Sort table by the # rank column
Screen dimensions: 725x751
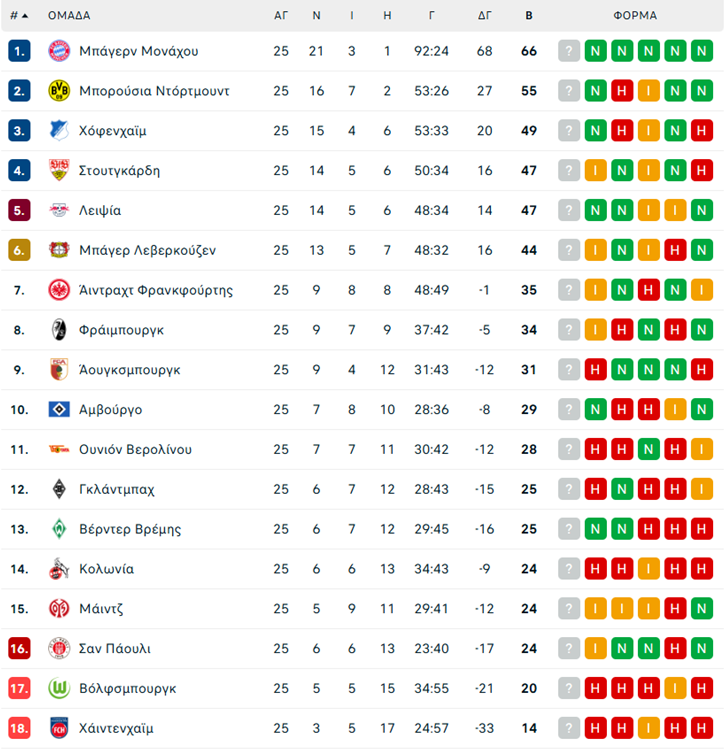pos(19,15)
